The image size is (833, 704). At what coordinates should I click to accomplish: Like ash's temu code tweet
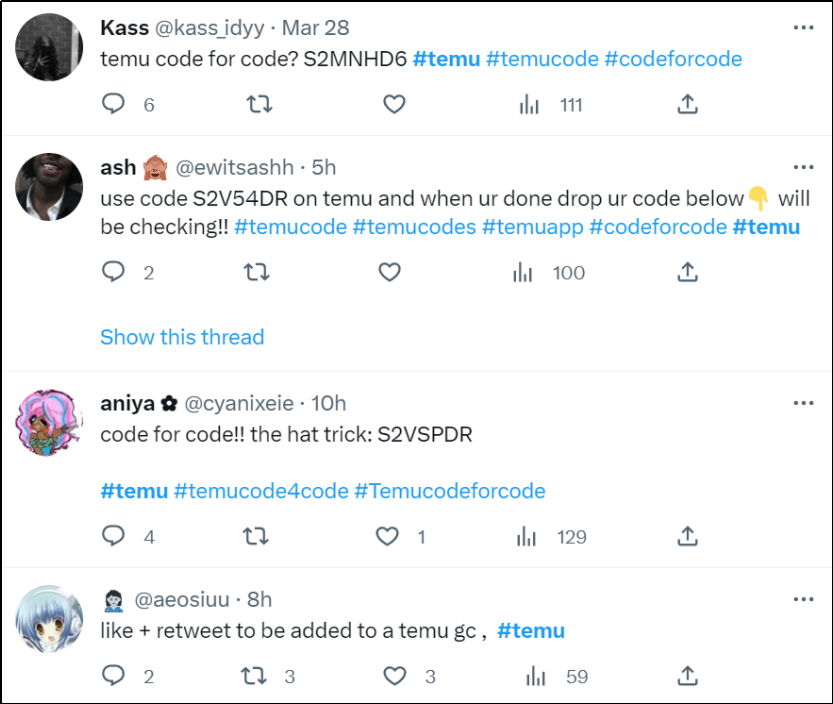(x=389, y=272)
